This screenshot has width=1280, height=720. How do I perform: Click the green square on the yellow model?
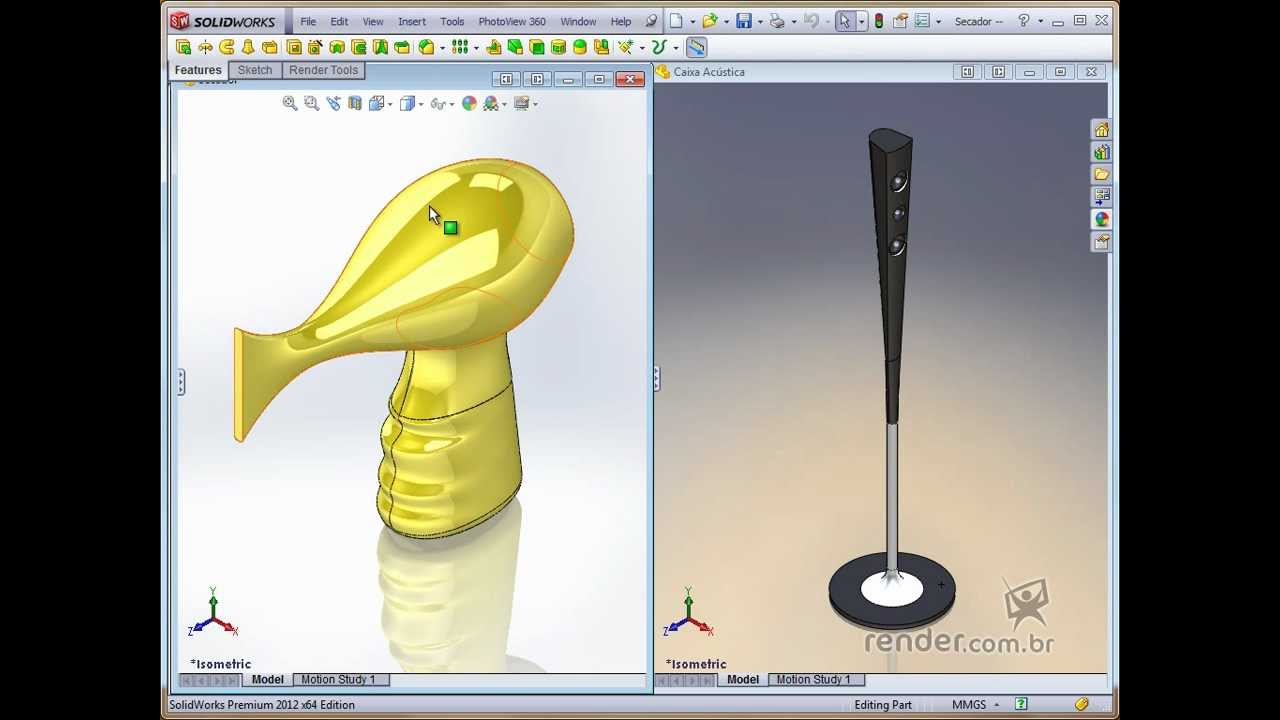tap(450, 228)
